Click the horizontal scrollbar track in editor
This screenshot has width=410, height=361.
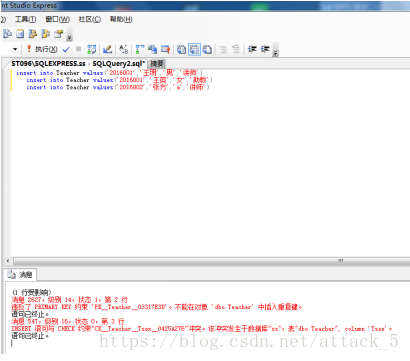pos(211,261)
